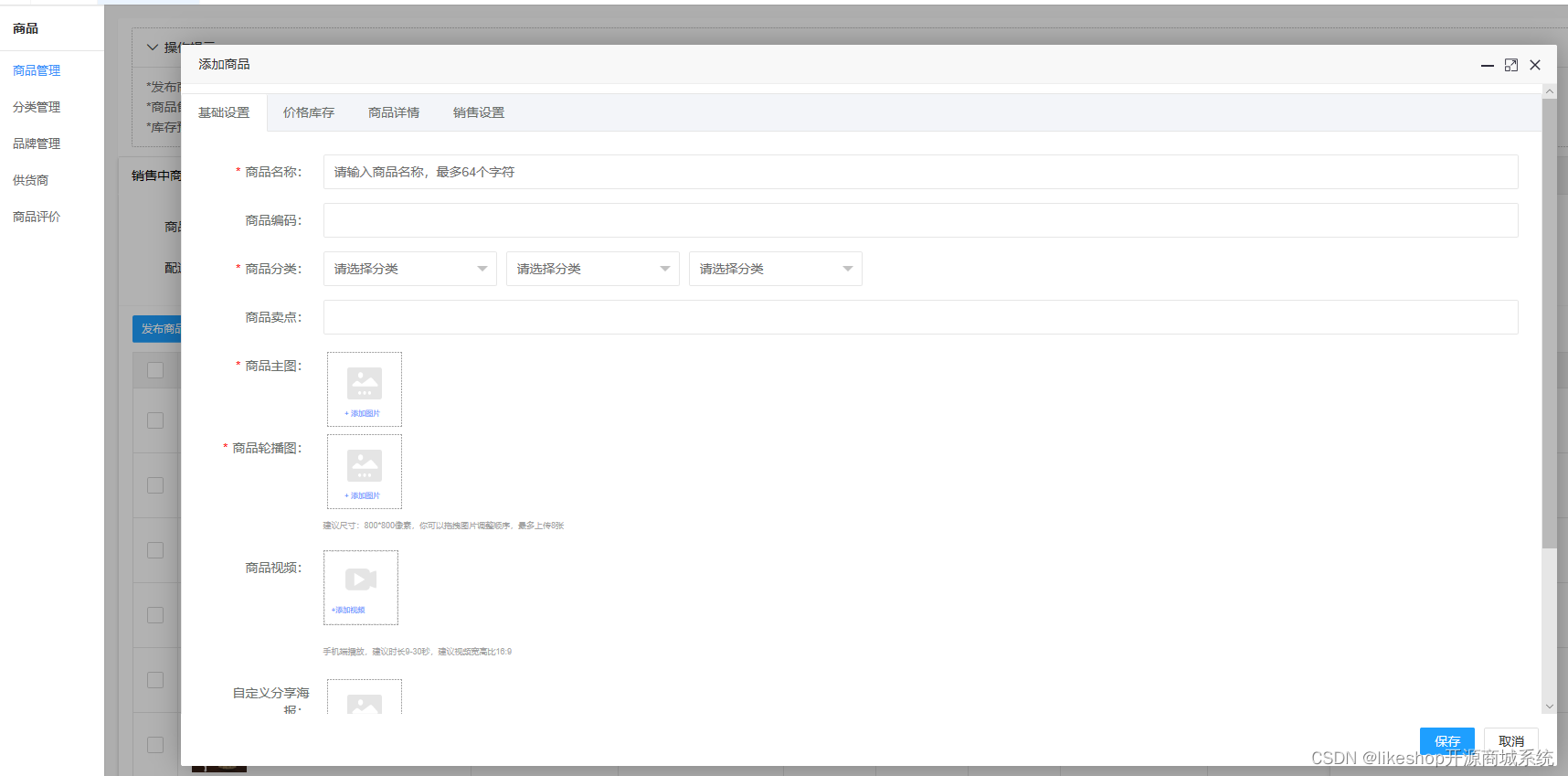Collapse the 操作提示 chevron behind dialog
Image resolution: width=1568 pixels, height=776 pixels.
pyautogui.click(x=153, y=48)
